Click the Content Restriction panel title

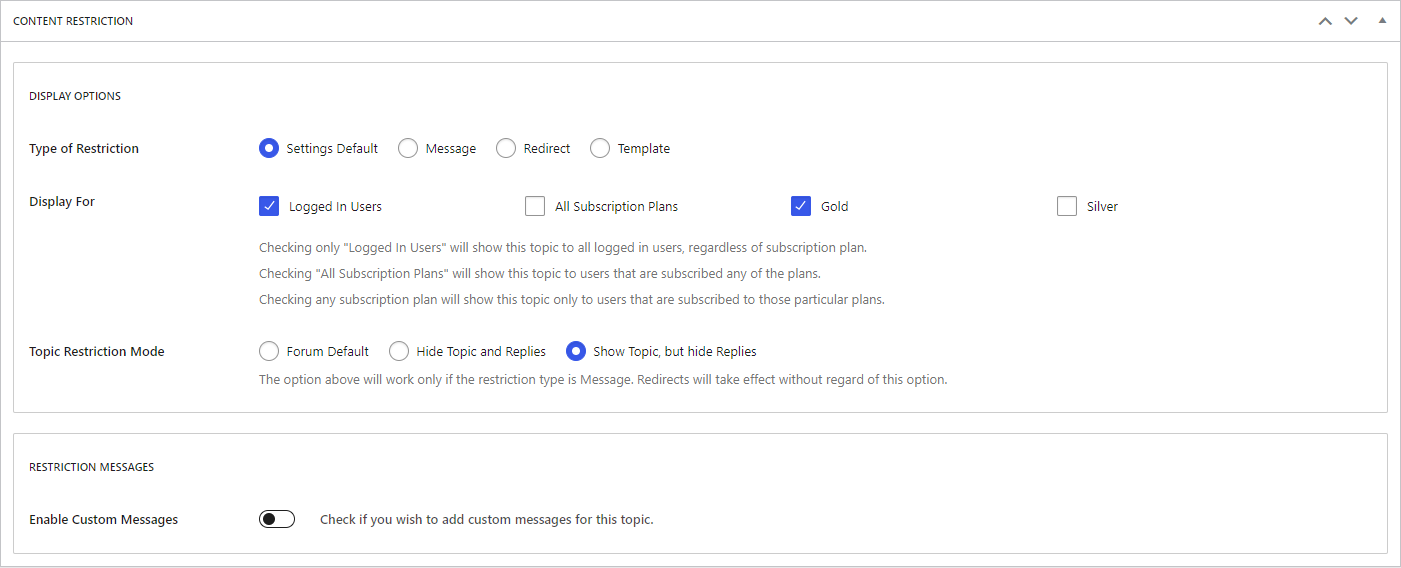pyautogui.click(x=73, y=21)
